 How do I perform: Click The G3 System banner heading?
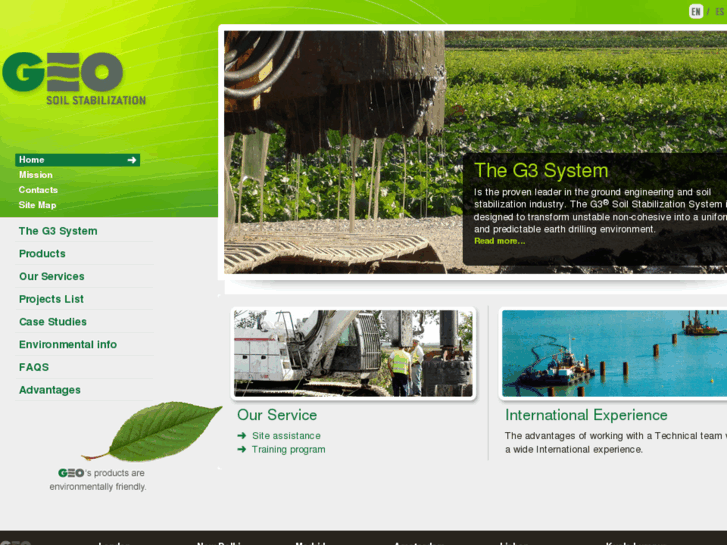[541, 171]
